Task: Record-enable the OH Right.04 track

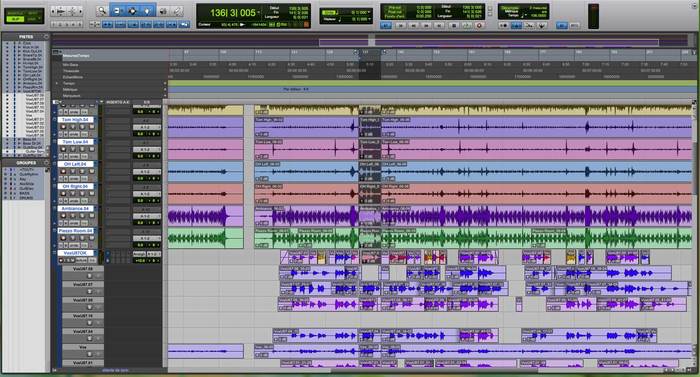Action: [x=63, y=194]
